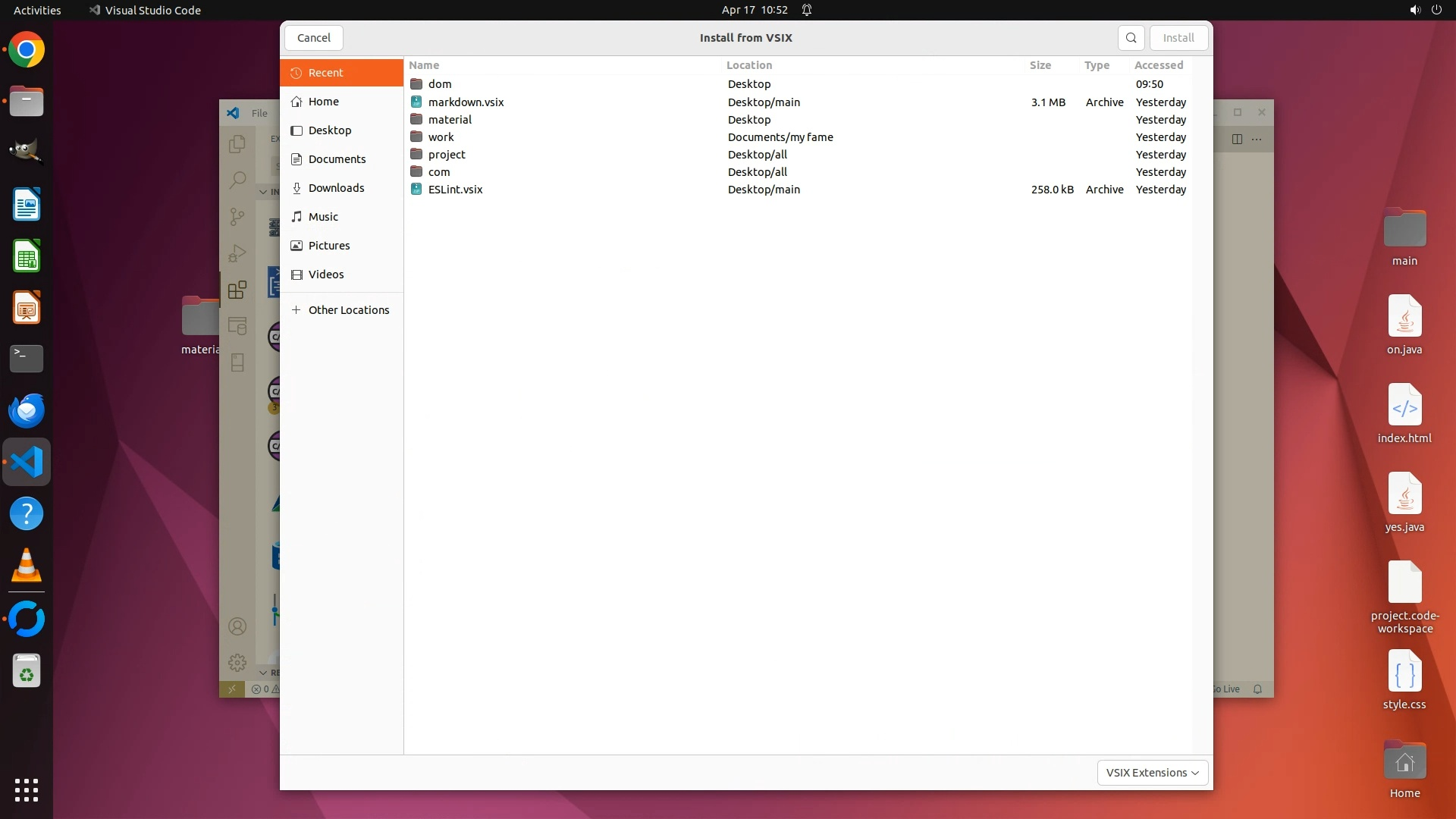Open the Run and Debug icon

click(x=237, y=253)
